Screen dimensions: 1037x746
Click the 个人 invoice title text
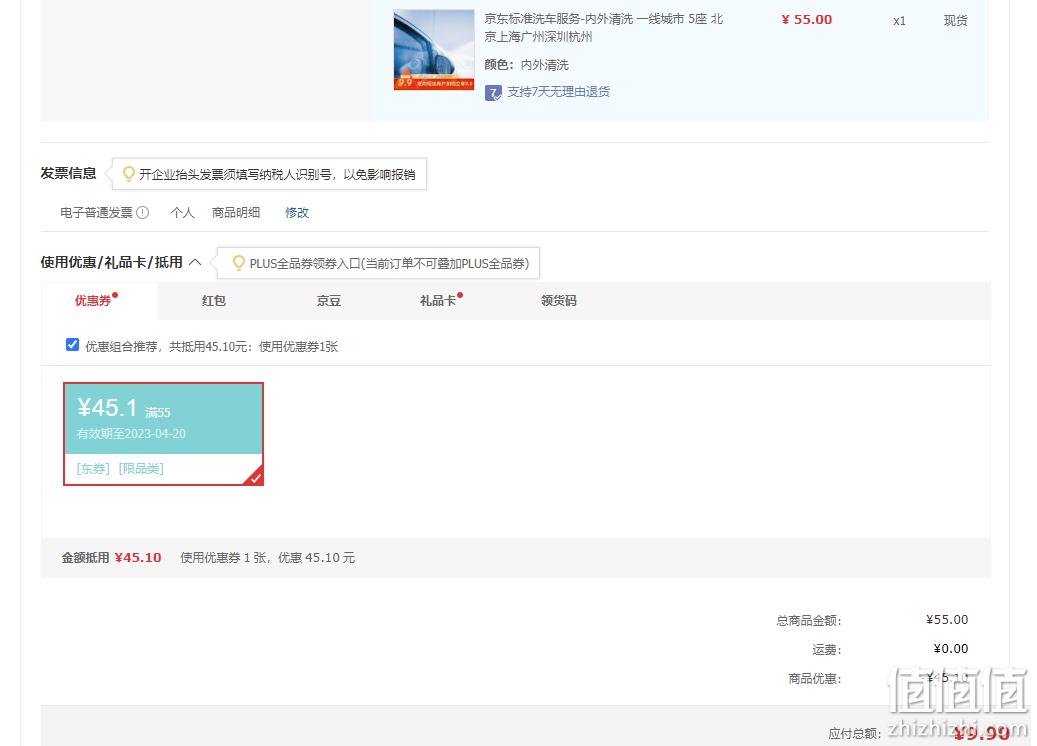183,212
